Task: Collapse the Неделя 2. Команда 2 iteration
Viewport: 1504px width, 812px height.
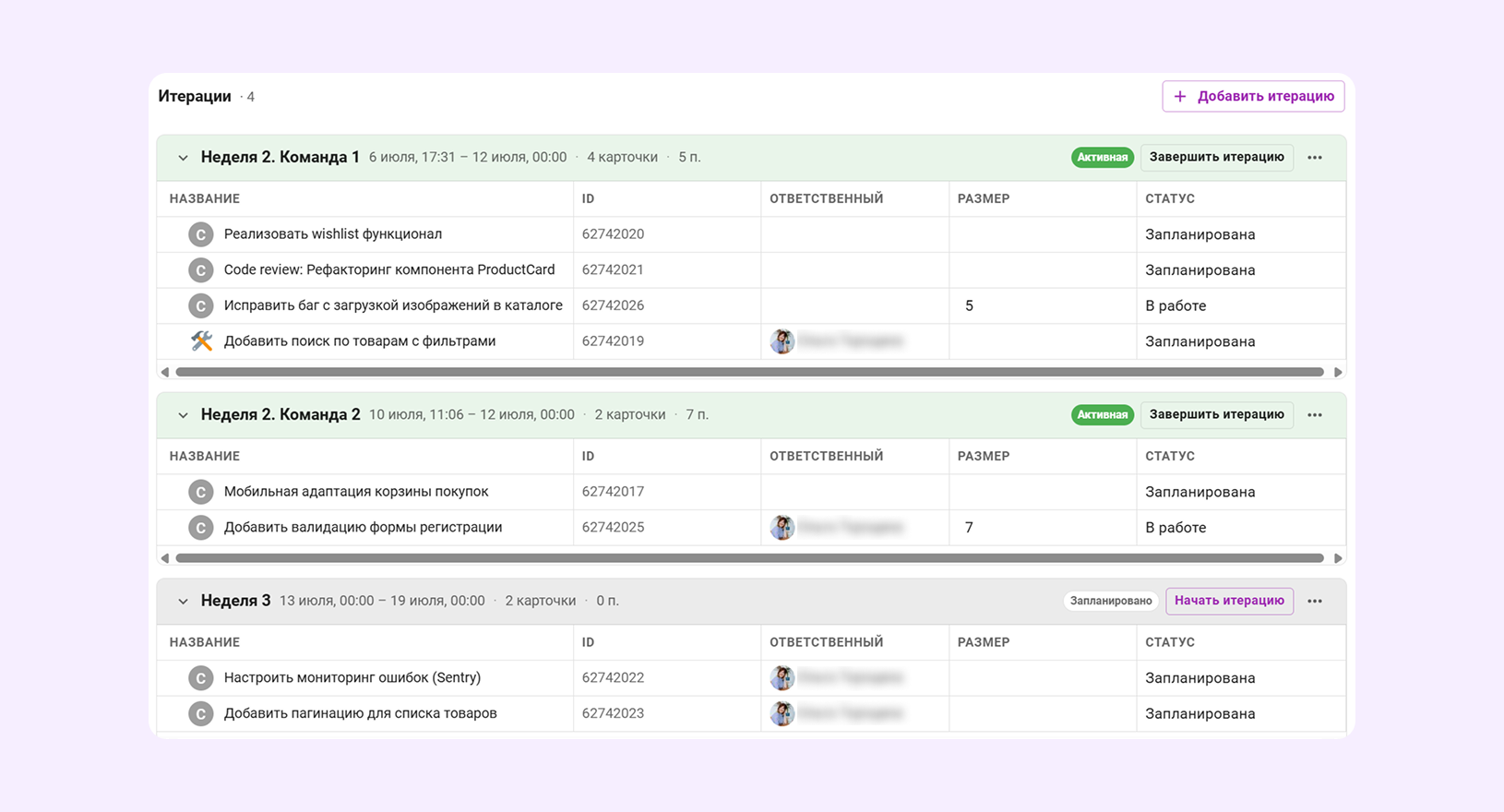Action: coord(183,415)
